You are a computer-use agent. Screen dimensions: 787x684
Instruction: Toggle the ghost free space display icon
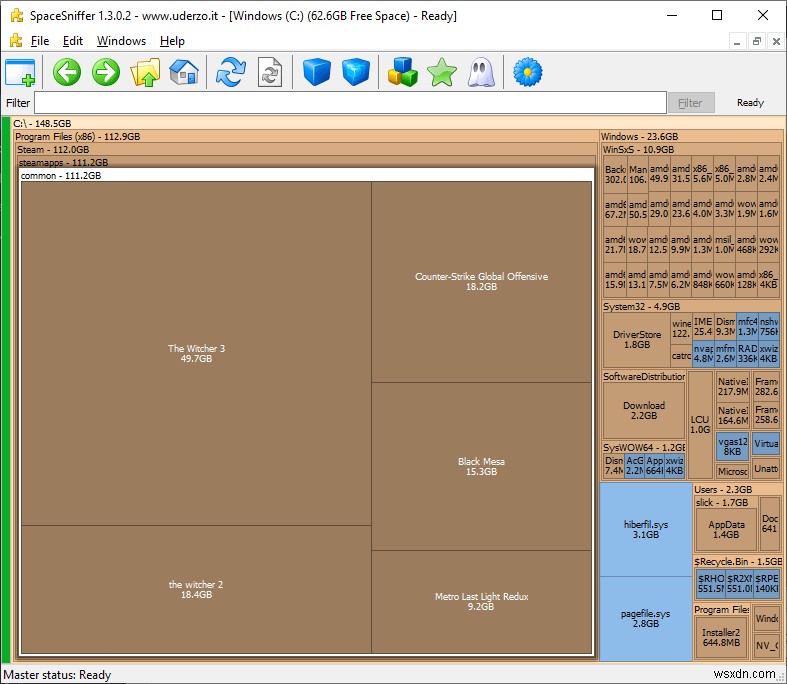click(480, 72)
